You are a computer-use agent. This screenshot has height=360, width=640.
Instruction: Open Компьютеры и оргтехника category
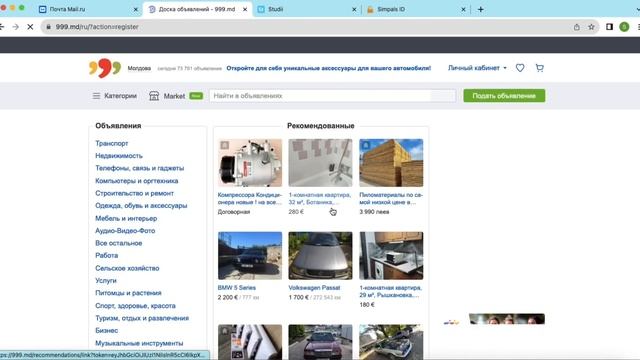[x=137, y=180]
